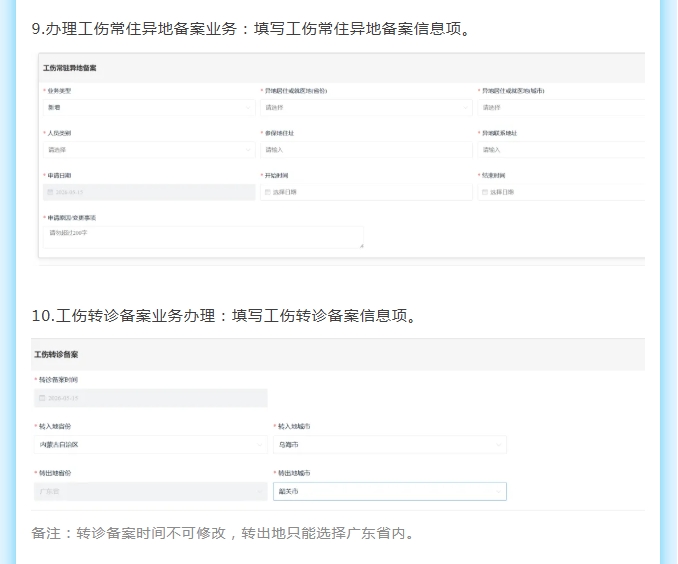Click the 结束时间 field label
Image resolution: width=678 pixels, height=564 pixels.
click(493, 176)
